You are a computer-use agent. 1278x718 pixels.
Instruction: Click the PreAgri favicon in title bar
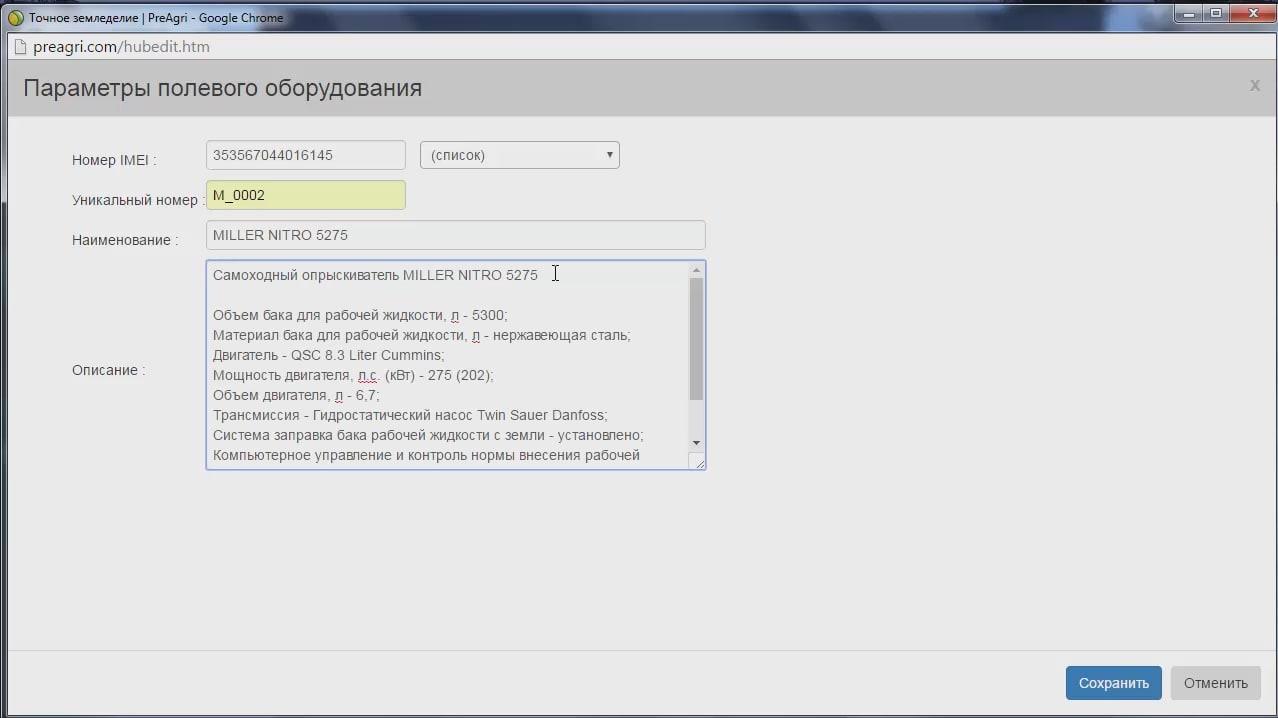pos(15,17)
